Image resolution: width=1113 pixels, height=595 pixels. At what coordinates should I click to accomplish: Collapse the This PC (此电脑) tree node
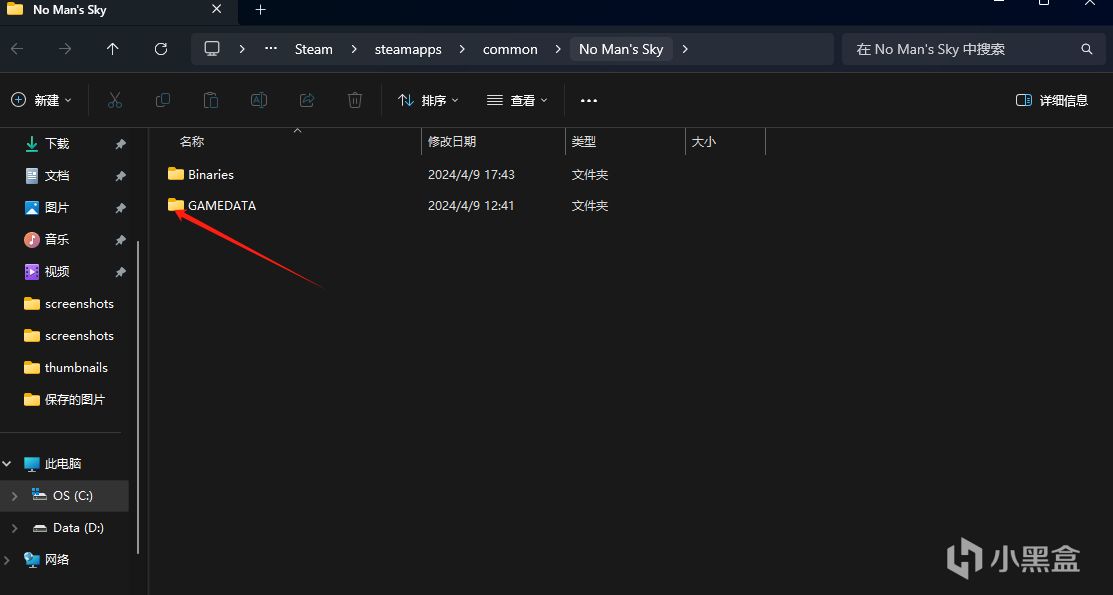point(7,464)
